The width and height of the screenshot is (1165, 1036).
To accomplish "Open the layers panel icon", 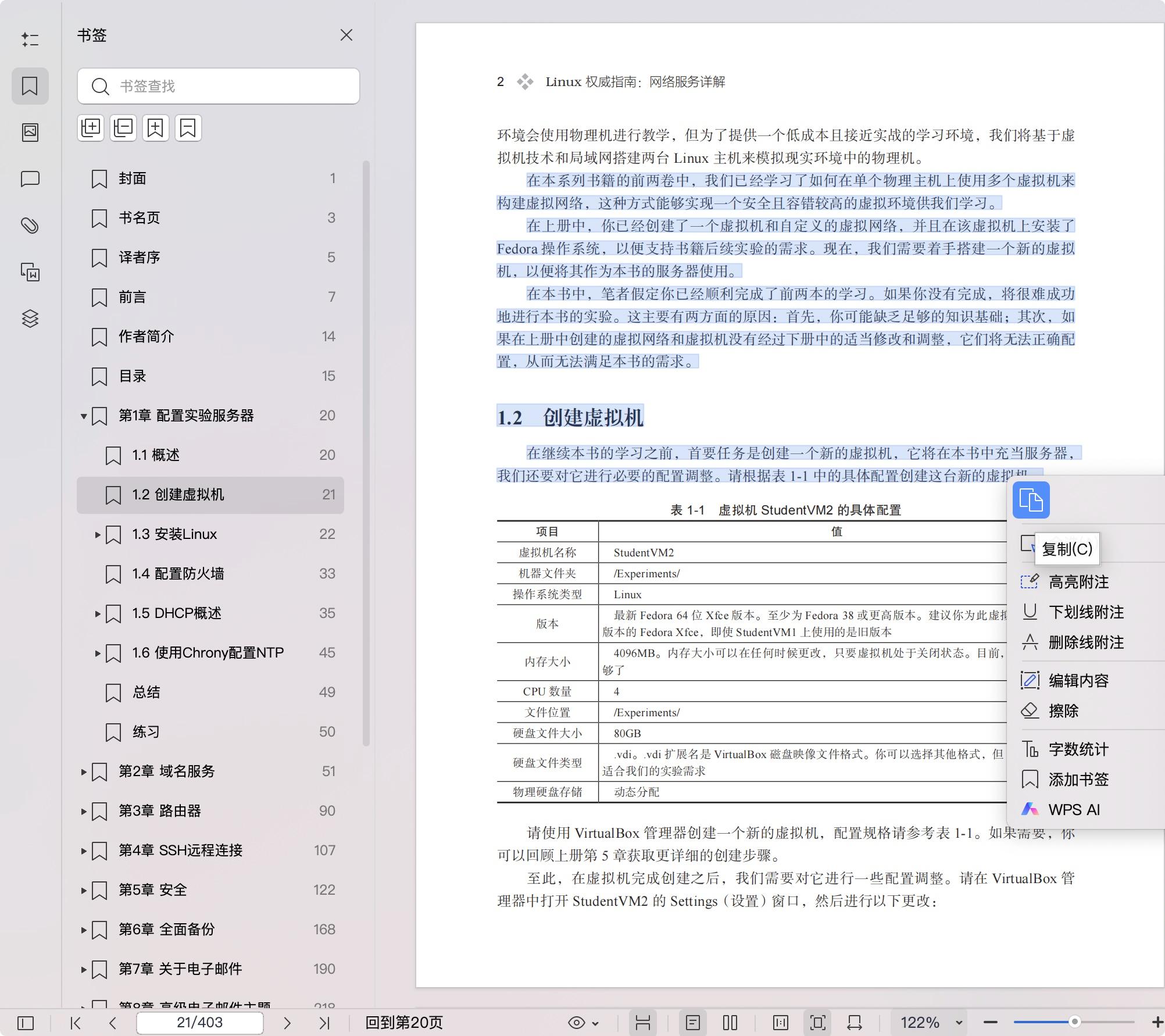I will coord(30,319).
